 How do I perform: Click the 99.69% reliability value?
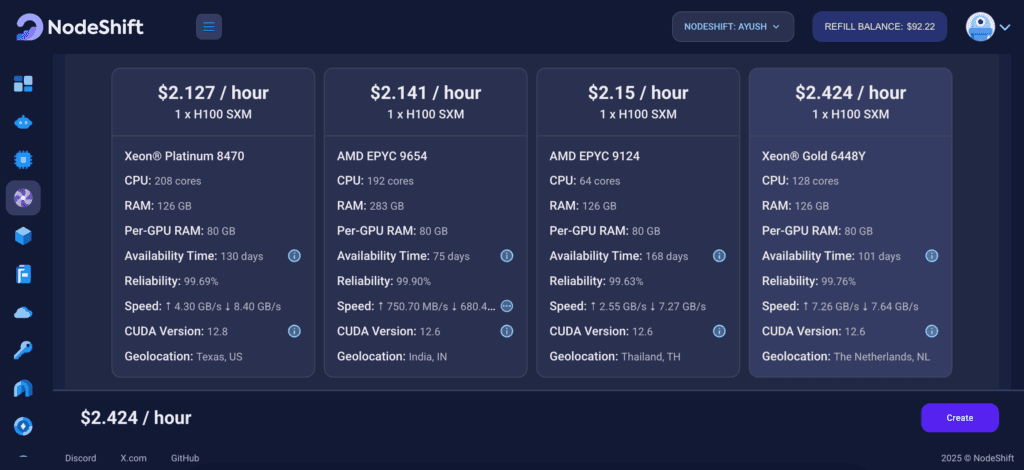tap(200, 281)
